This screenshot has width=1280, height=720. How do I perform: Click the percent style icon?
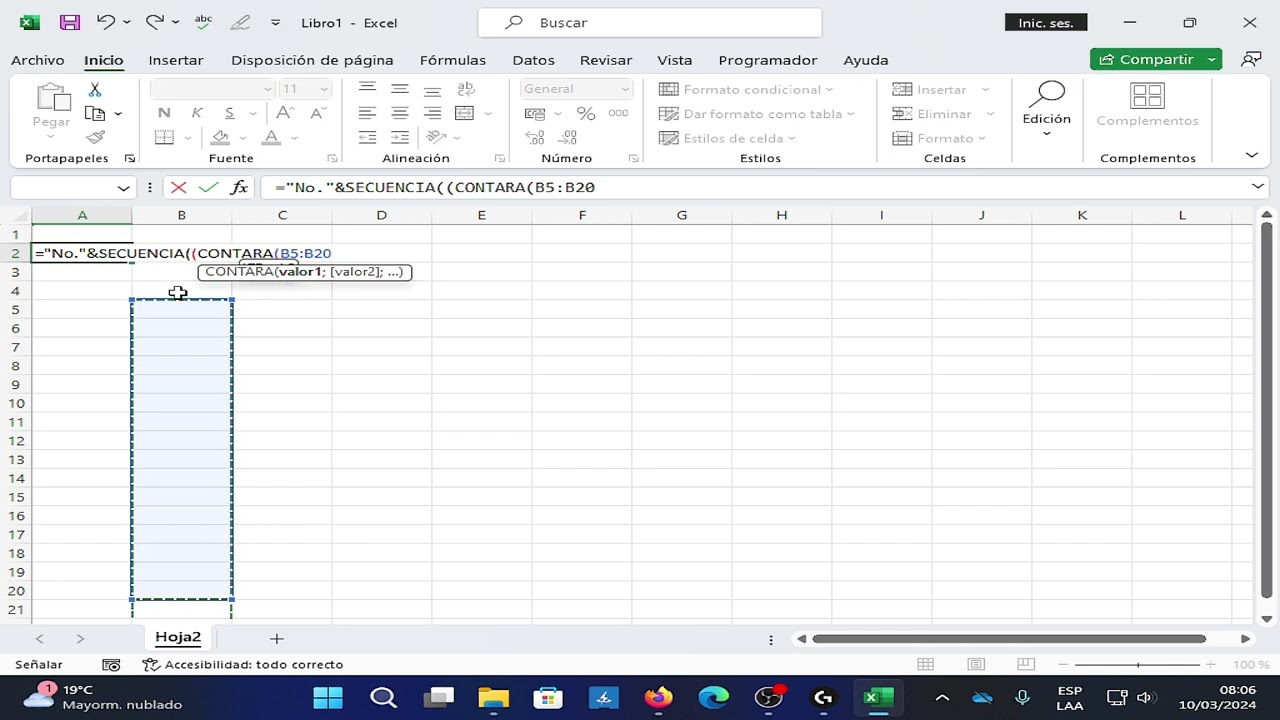[x=586, y=114]
